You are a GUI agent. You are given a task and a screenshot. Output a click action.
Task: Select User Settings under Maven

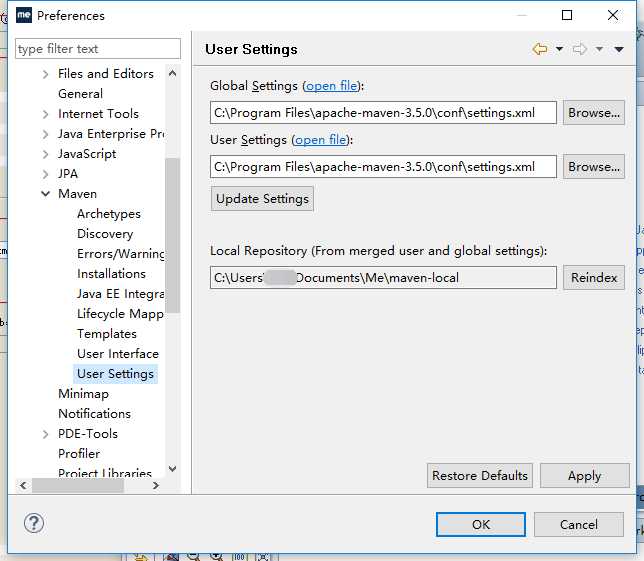click(115, 374)
